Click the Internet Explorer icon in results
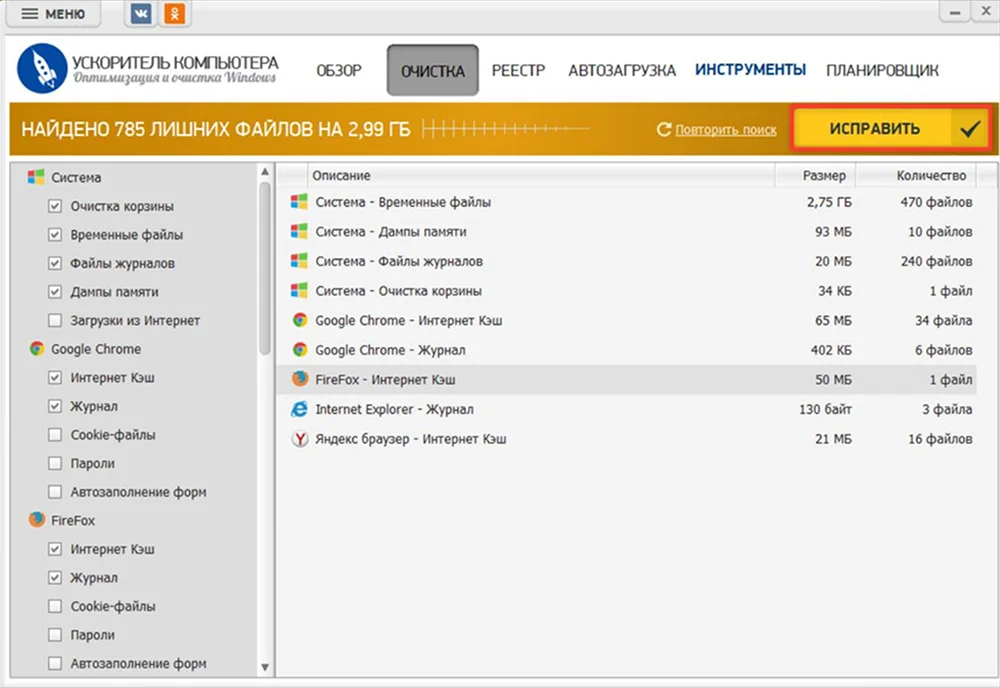Screen dimensions: 1000x688 [x=299, y=409]
